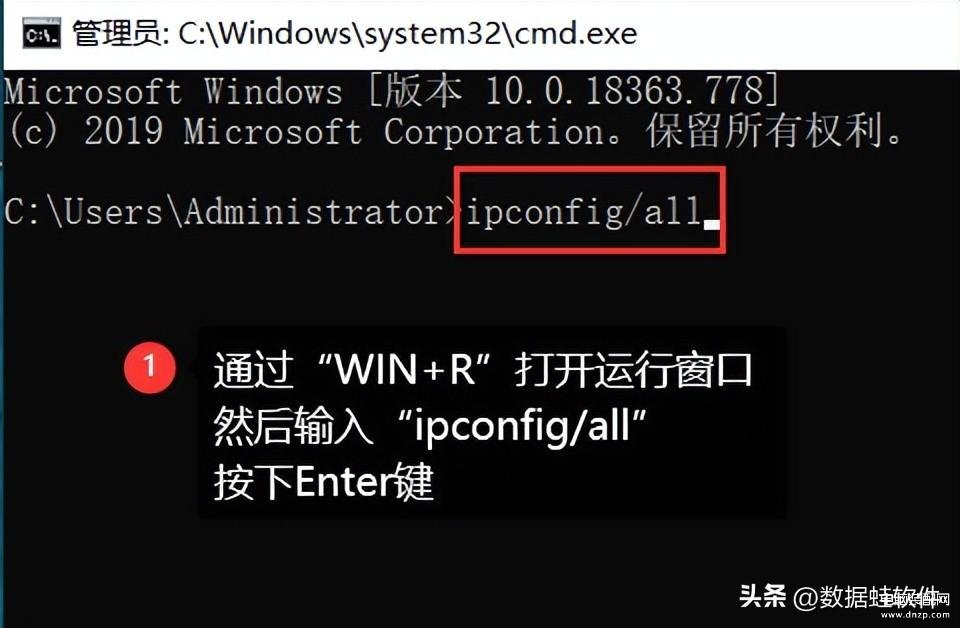Image resolution: width=960 pixels, height=628 pixels.
Task: Click the blinking cursor after ipconfig/all
Action: pyautogui.click(x=711, y=224)
